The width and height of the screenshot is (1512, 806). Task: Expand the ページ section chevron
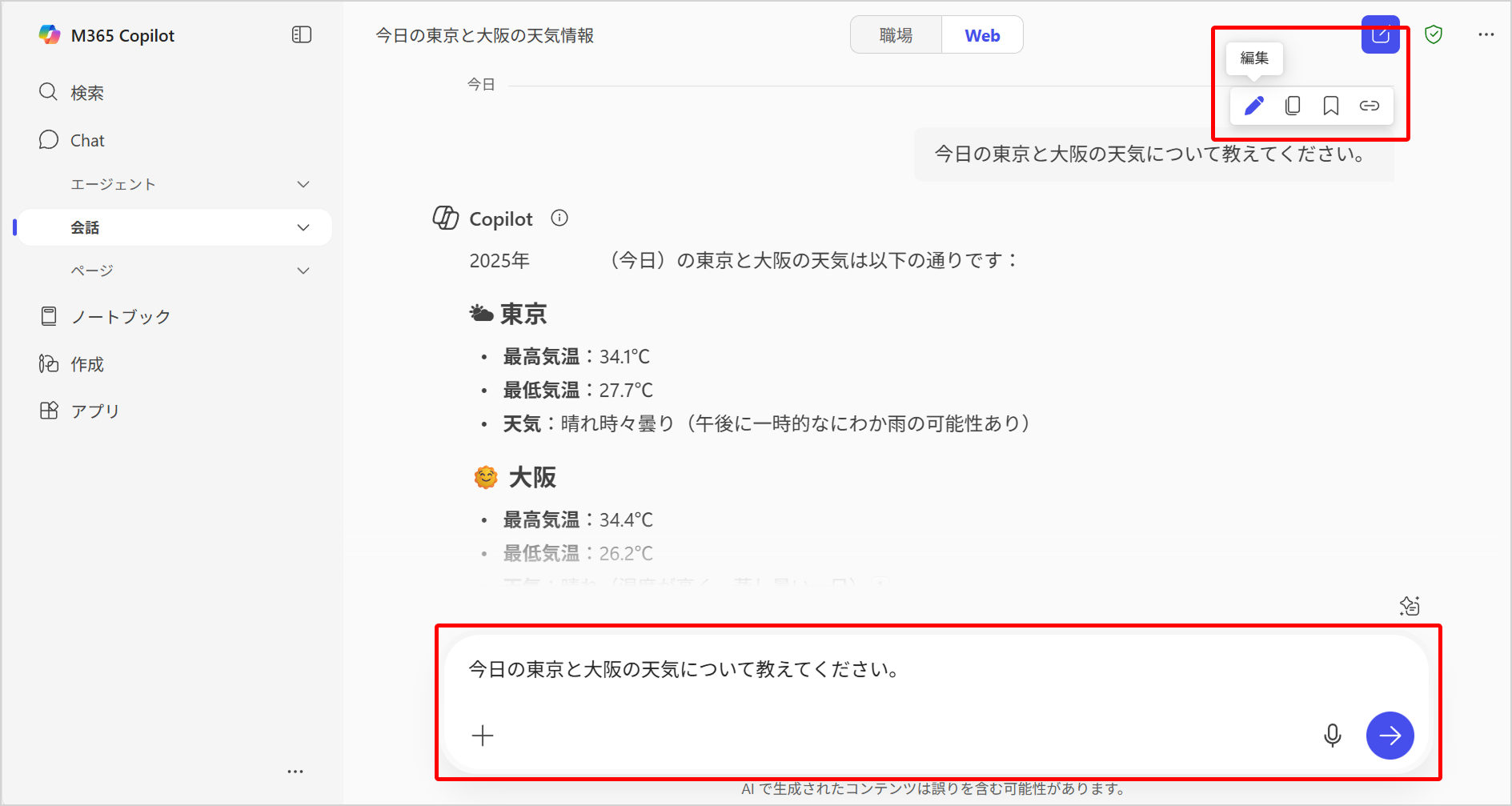click(x=303, y=271)
